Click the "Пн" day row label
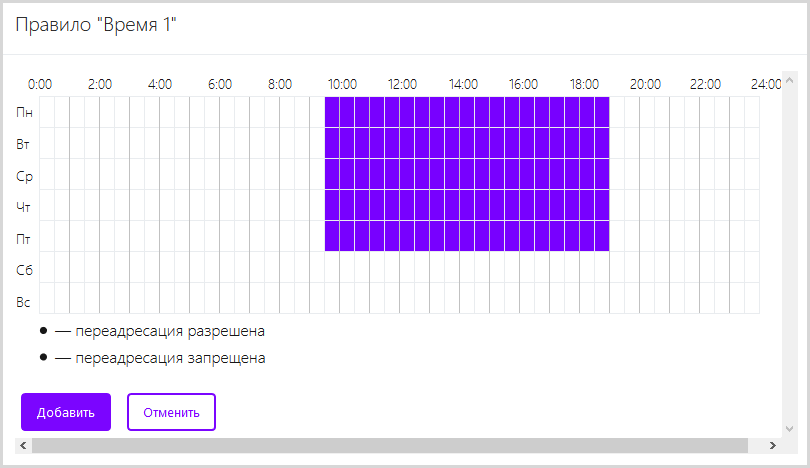 pos(23,113)
